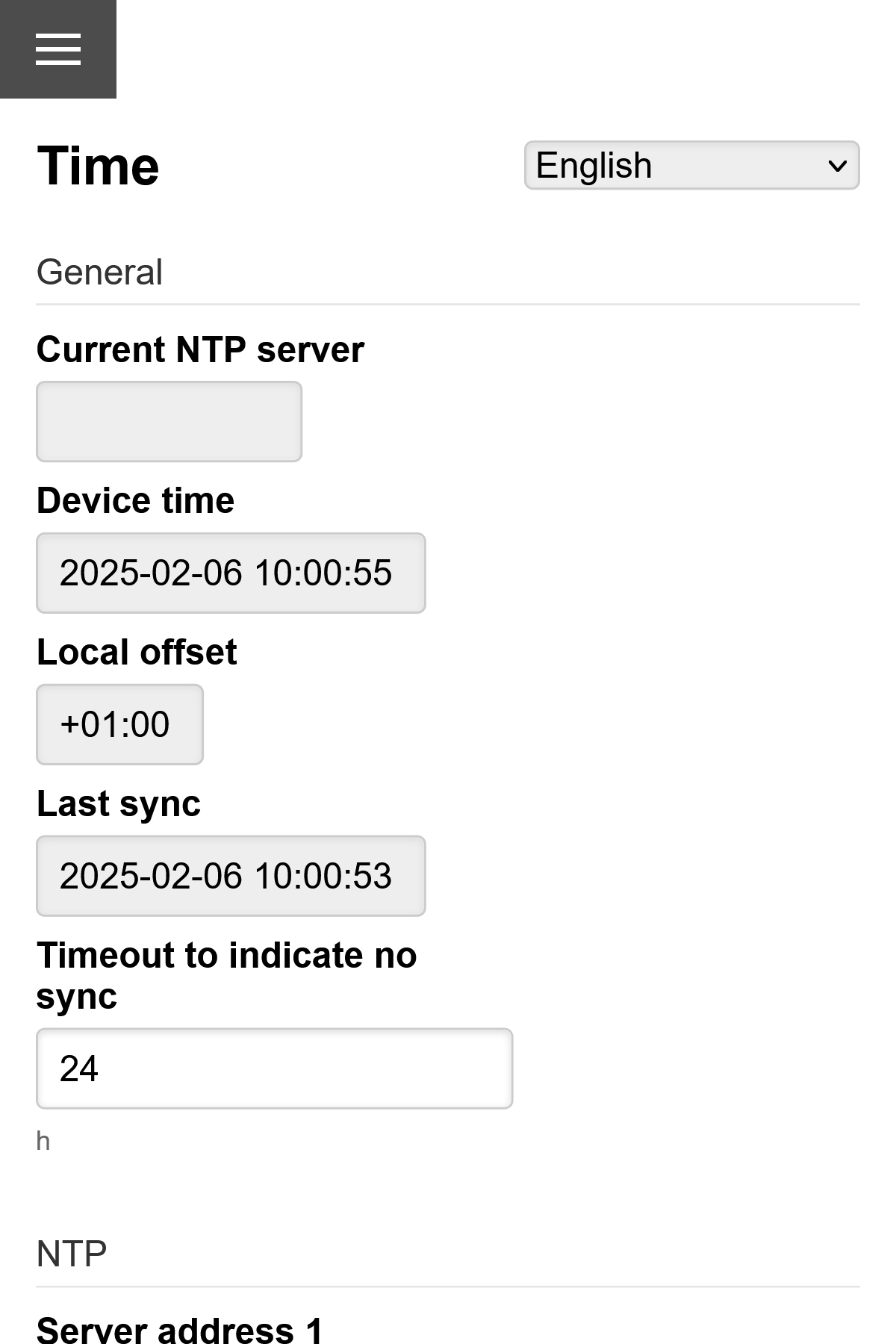Click the Last sync label
This screenshot has width=896, height=1344.
pos(118,803)
